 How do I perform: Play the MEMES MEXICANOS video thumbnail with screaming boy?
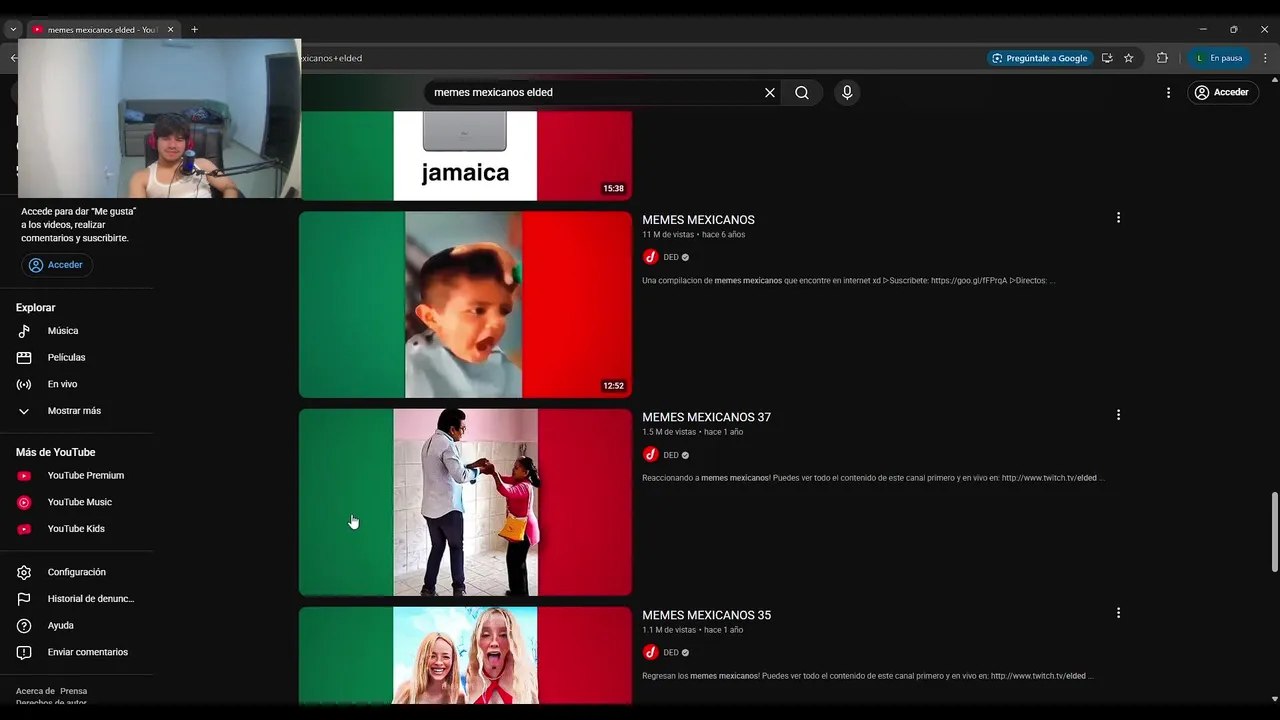(x=465, y=304)
